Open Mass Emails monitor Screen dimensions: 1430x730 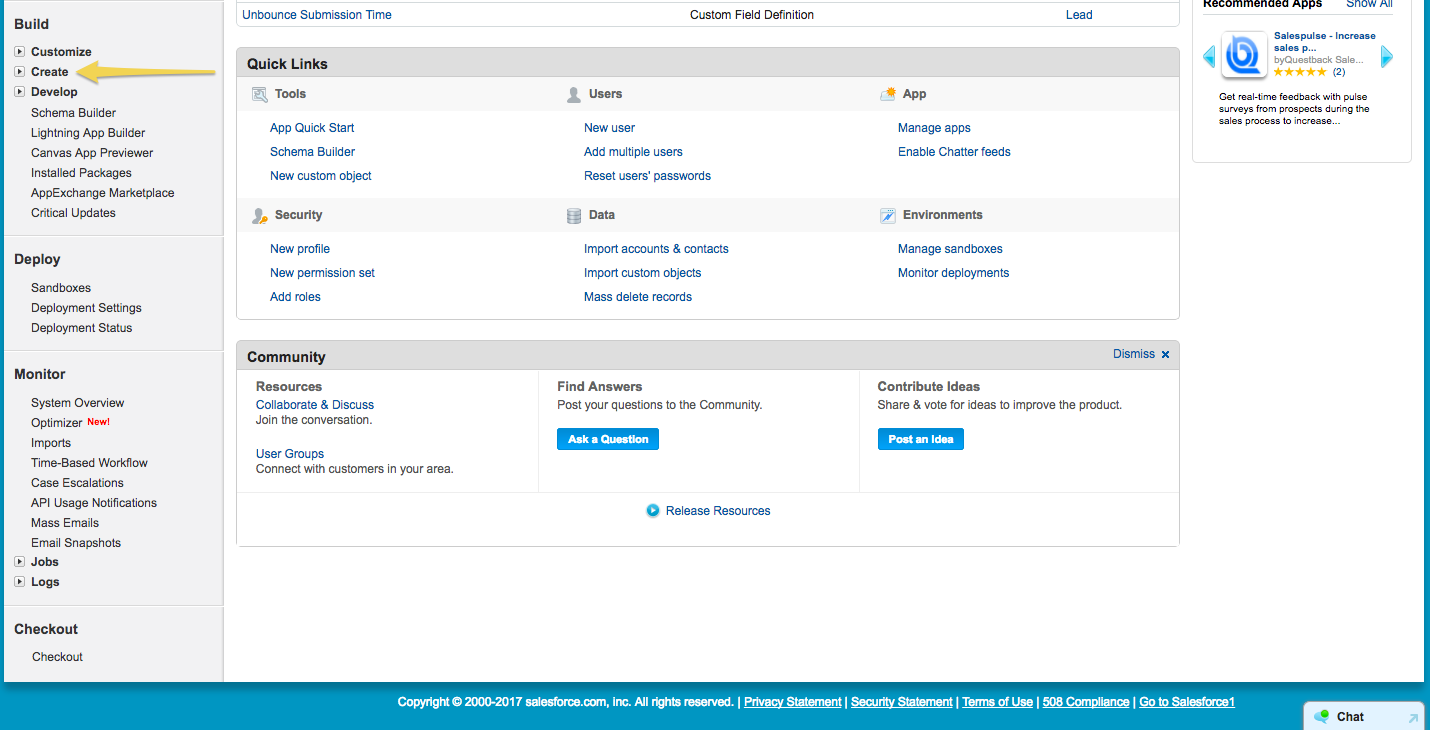click(x=65, y=523)
